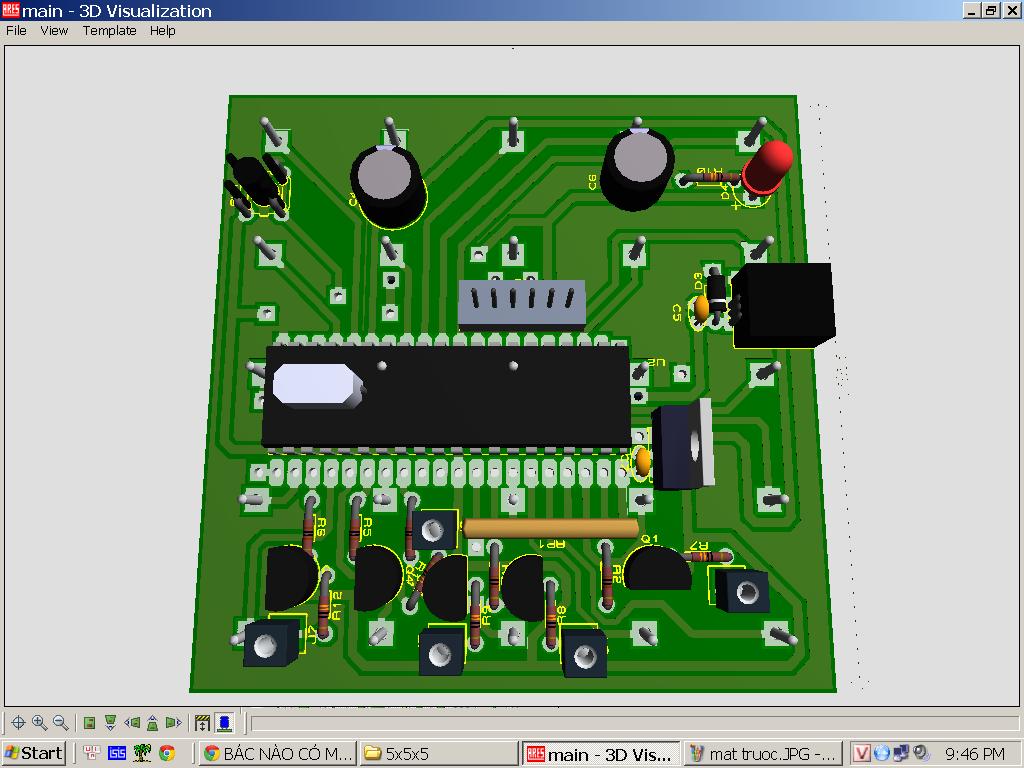Click the crosshair navigate view icon

coord(18,722)
